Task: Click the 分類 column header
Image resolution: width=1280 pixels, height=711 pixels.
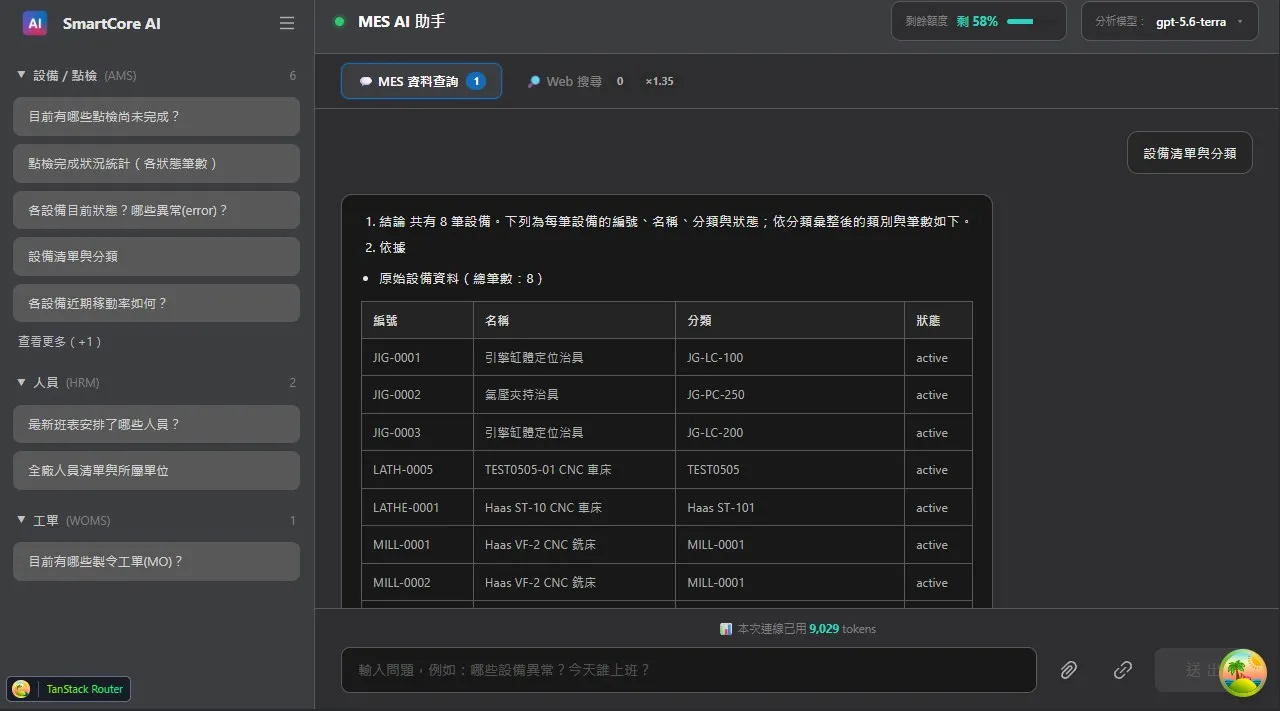Action: [x=790, y=320]
